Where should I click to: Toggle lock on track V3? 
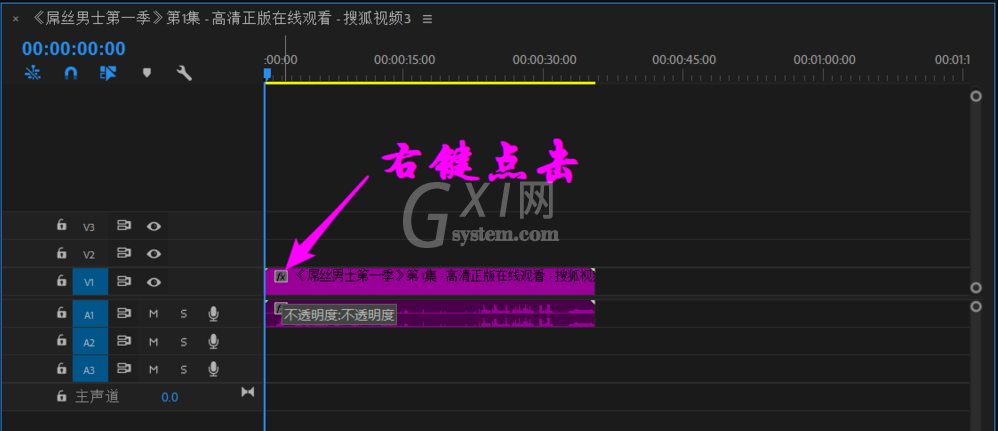pyautogui.click(x=61, y=225)
